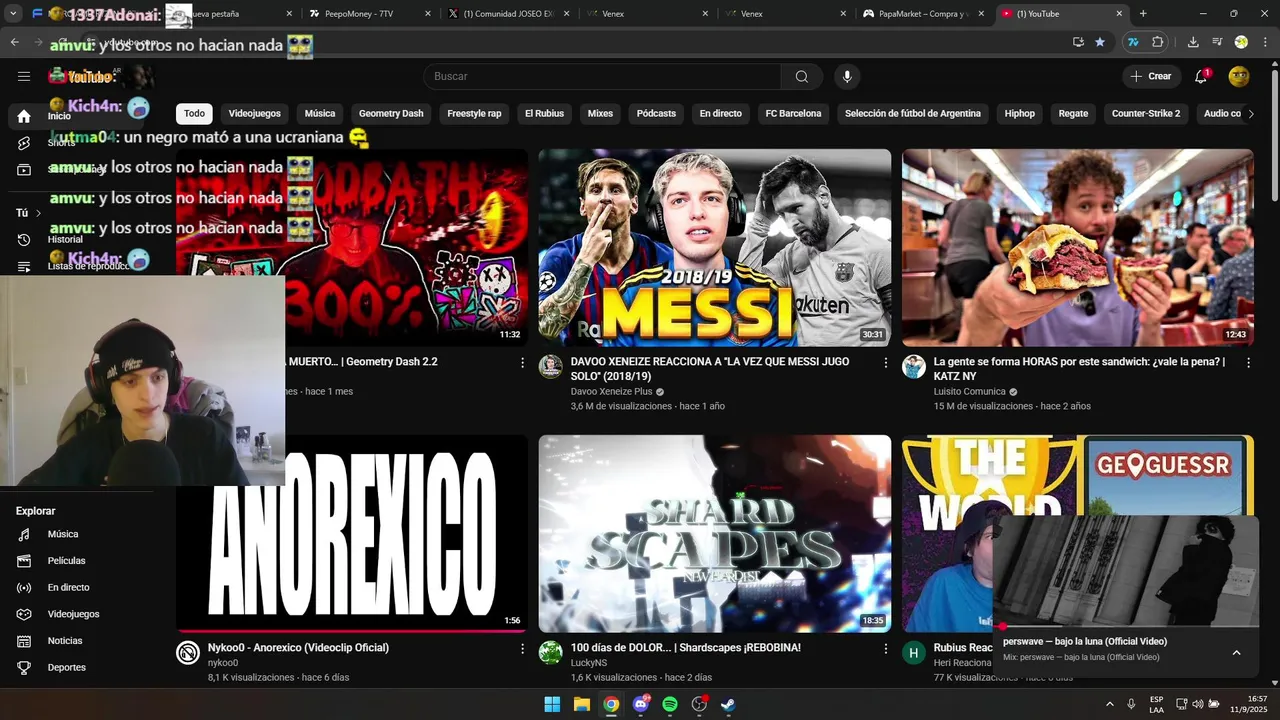Open the Chrome three-dot menu
Viewport: 1280px width, 720px height.
[x=1265, y=42]
